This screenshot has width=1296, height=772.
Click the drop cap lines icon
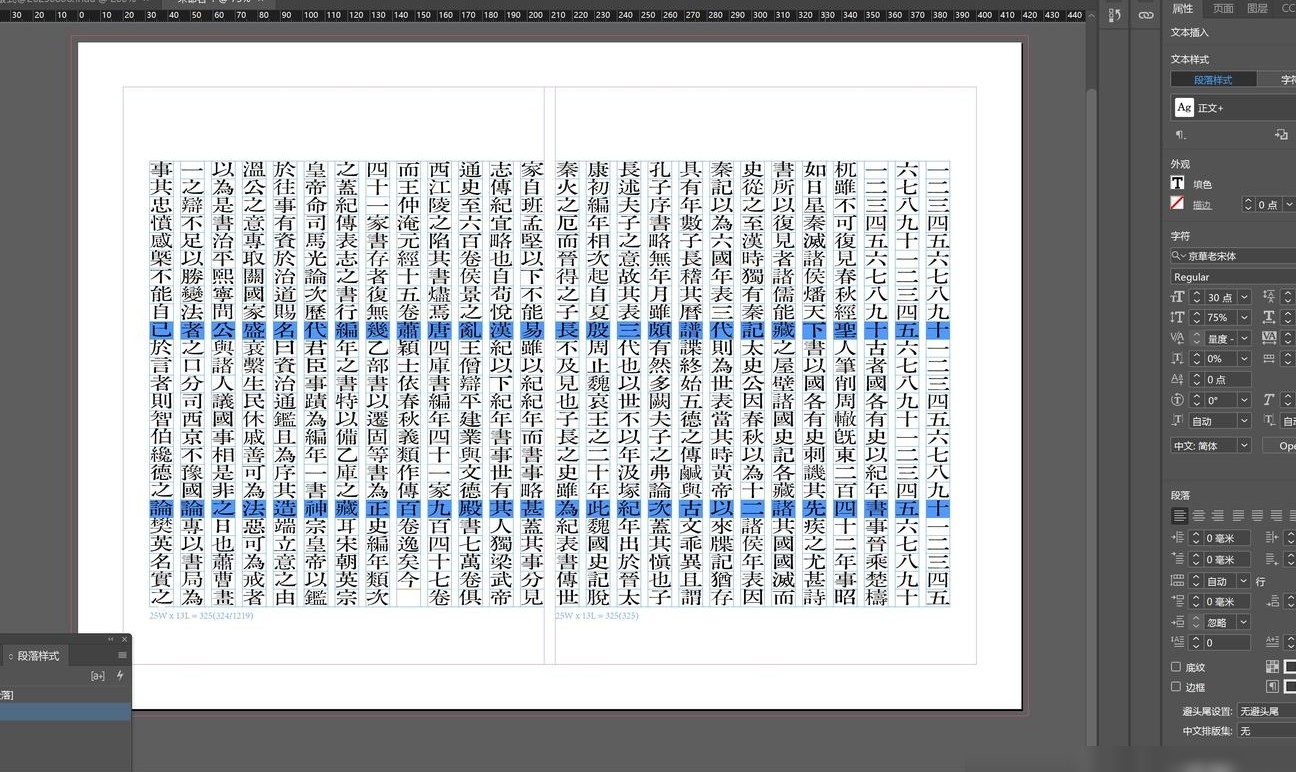[x=1178, y=642]
